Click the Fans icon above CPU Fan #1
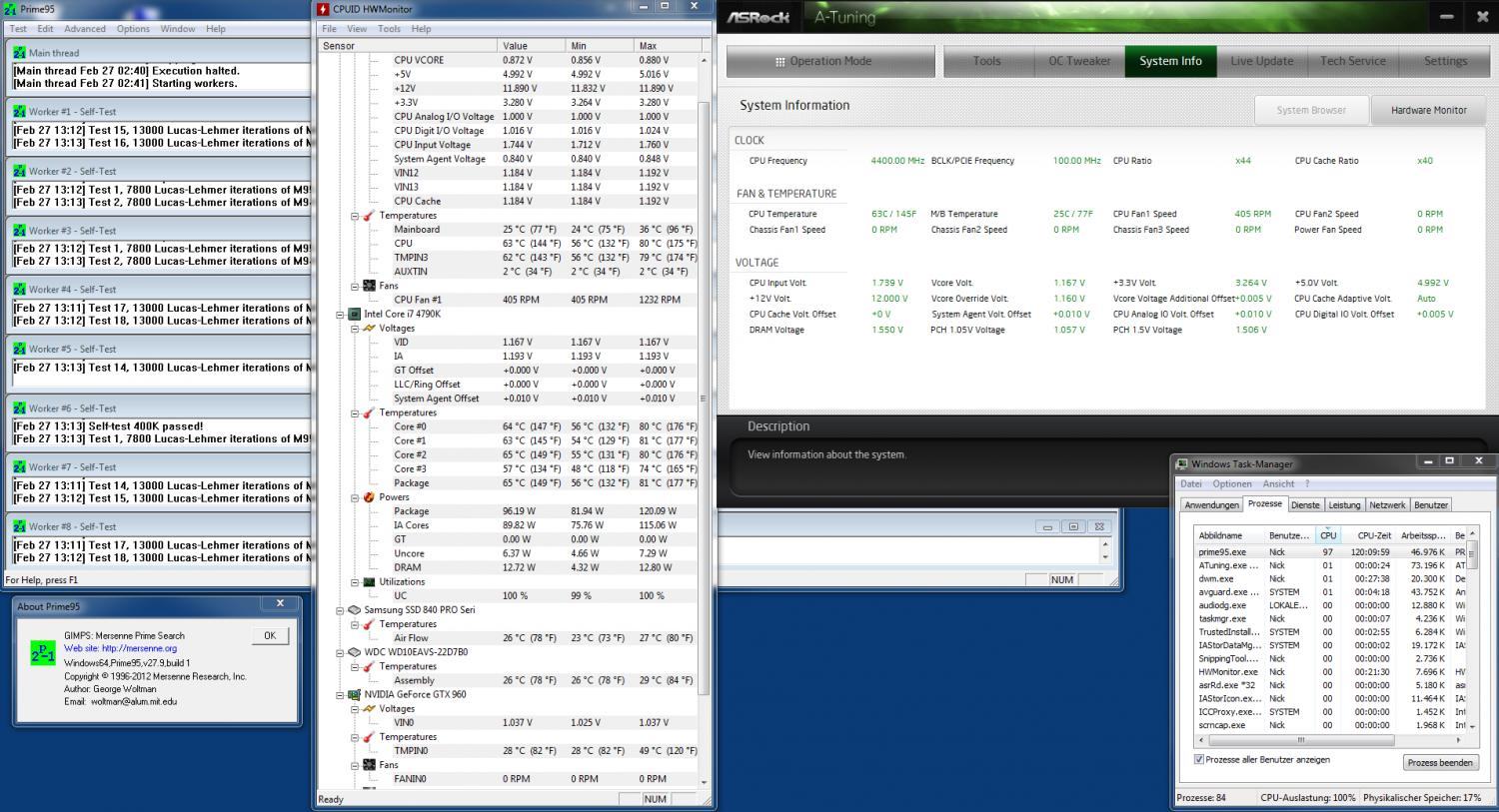 pyautogui.click(x=369, y=286)
